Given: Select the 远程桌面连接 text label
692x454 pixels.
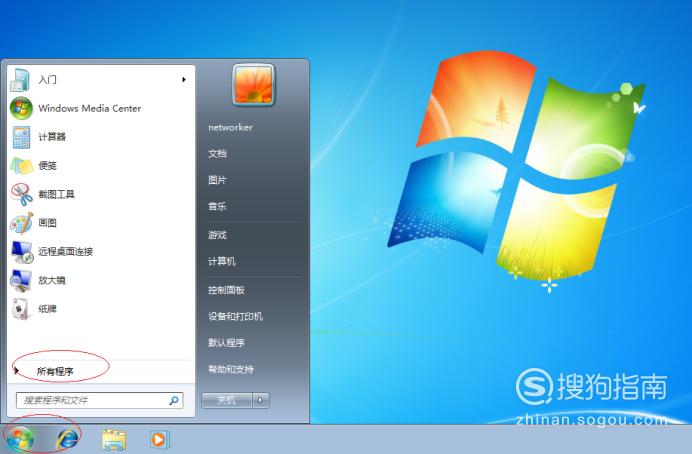Looking at the screenshot, I should tap(65, 251).
